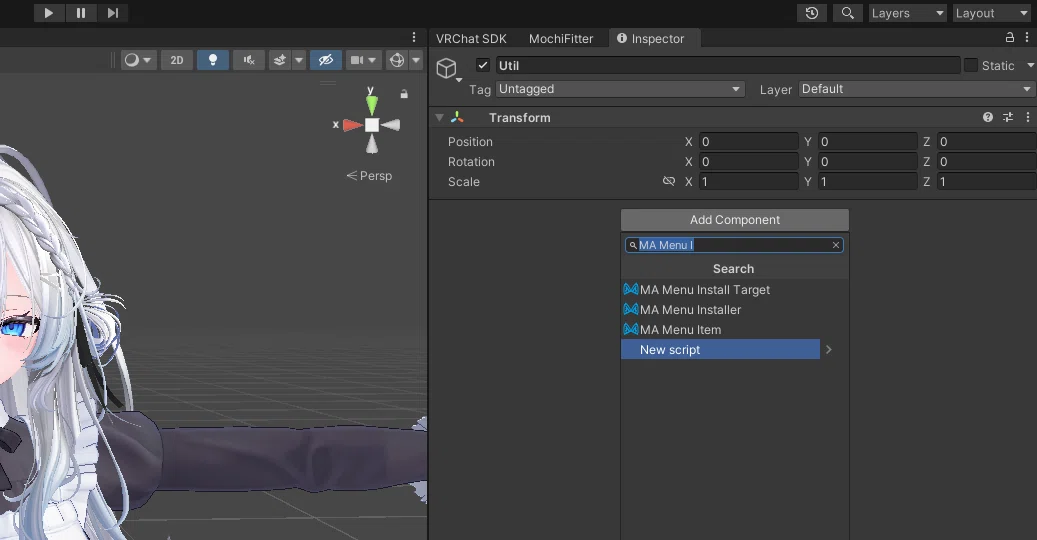Viewport: 1037px width, 540px height.
Task: Click Scale X value field
Action: pos(749,181)
